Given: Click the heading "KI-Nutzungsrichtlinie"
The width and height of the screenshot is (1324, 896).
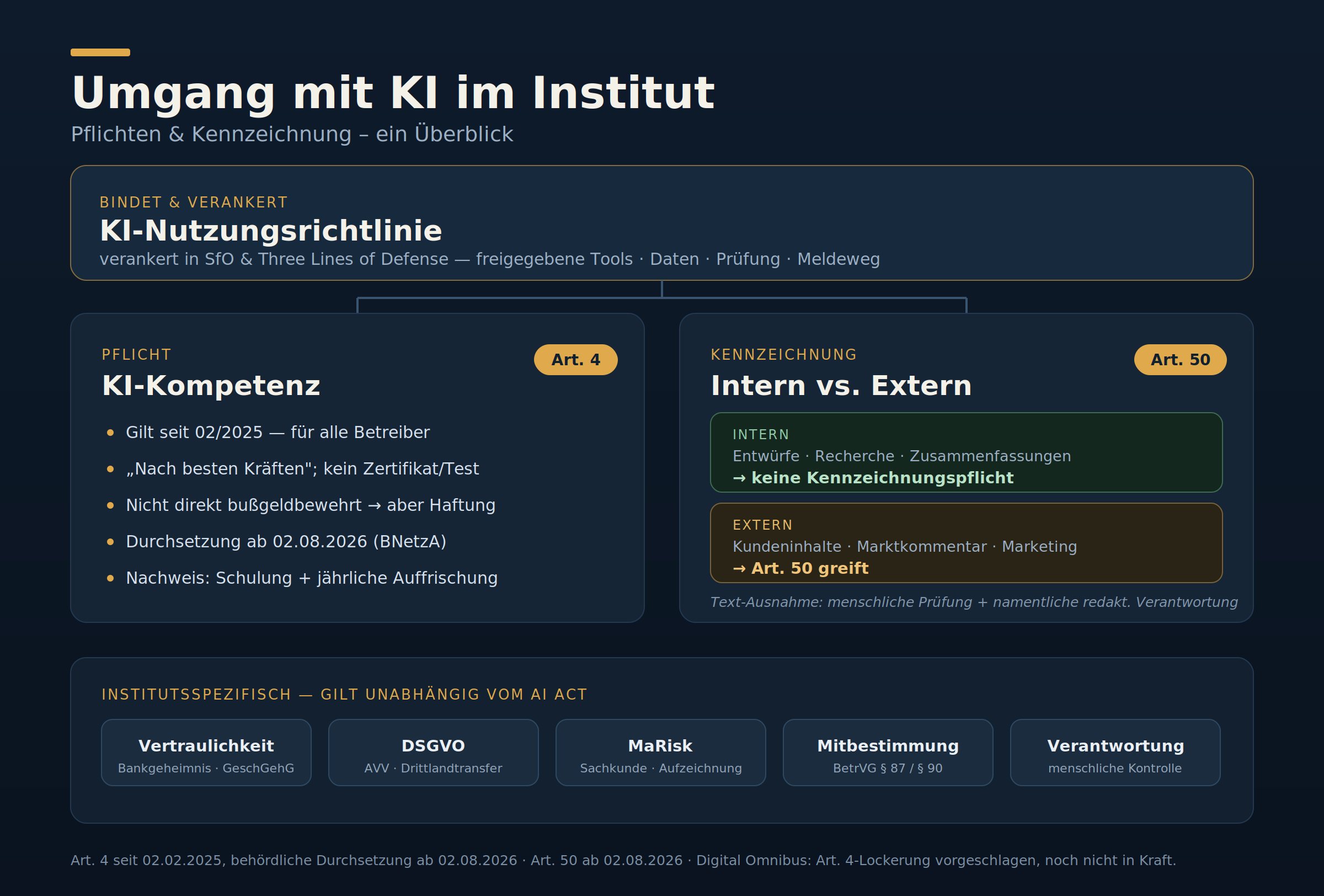Looking at the screenshot, I should tap(271, 231).
